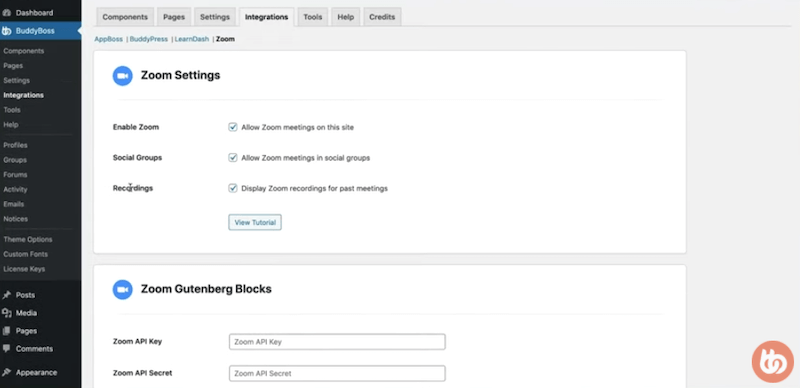Click the Zoom API Key label

[x=137, y=342]
